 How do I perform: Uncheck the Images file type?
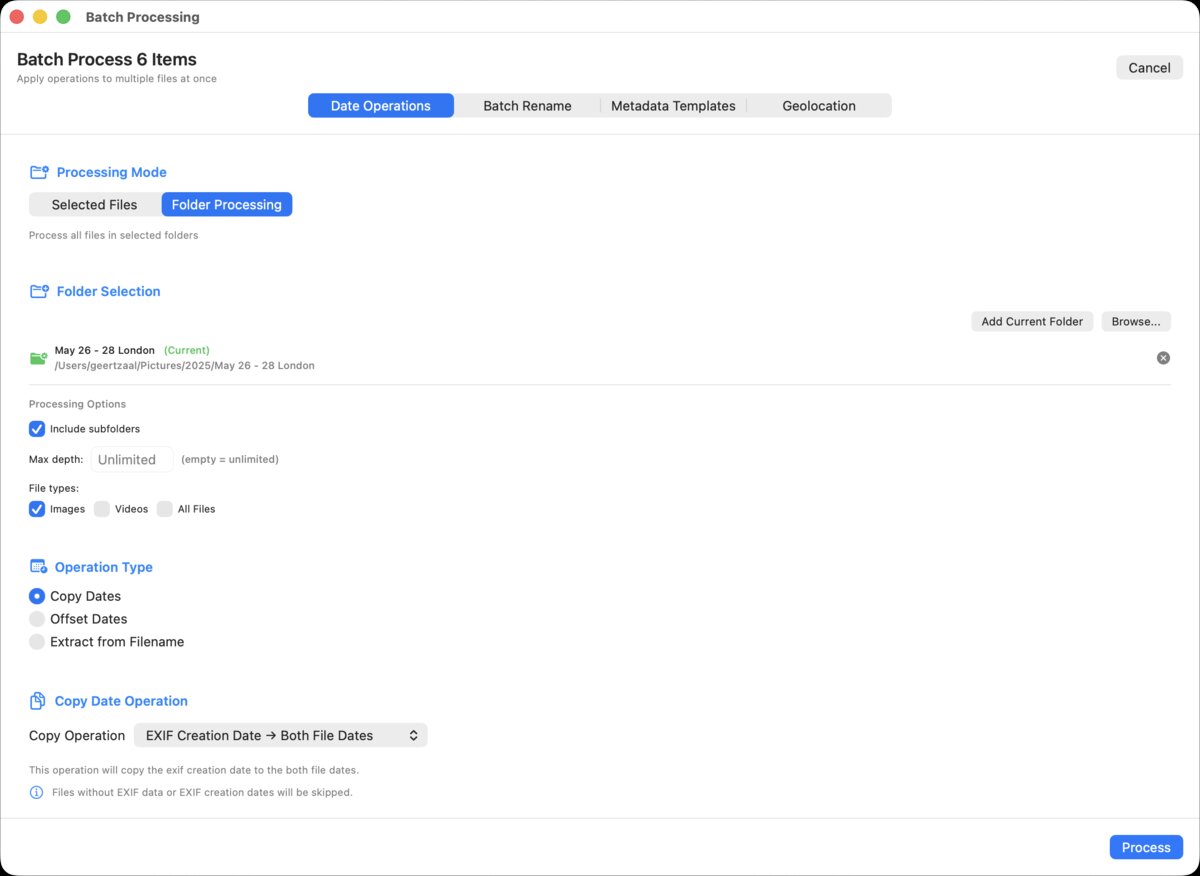coord(37,509)
